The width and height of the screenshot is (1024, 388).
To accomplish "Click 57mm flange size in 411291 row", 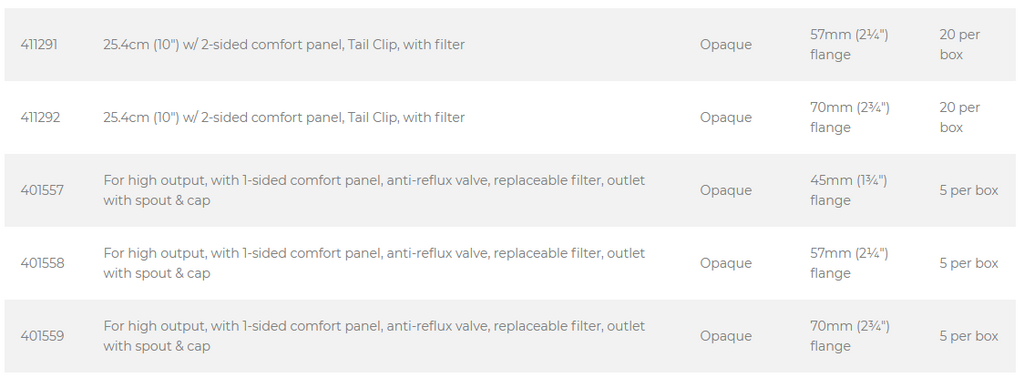I will coord(850,44).
